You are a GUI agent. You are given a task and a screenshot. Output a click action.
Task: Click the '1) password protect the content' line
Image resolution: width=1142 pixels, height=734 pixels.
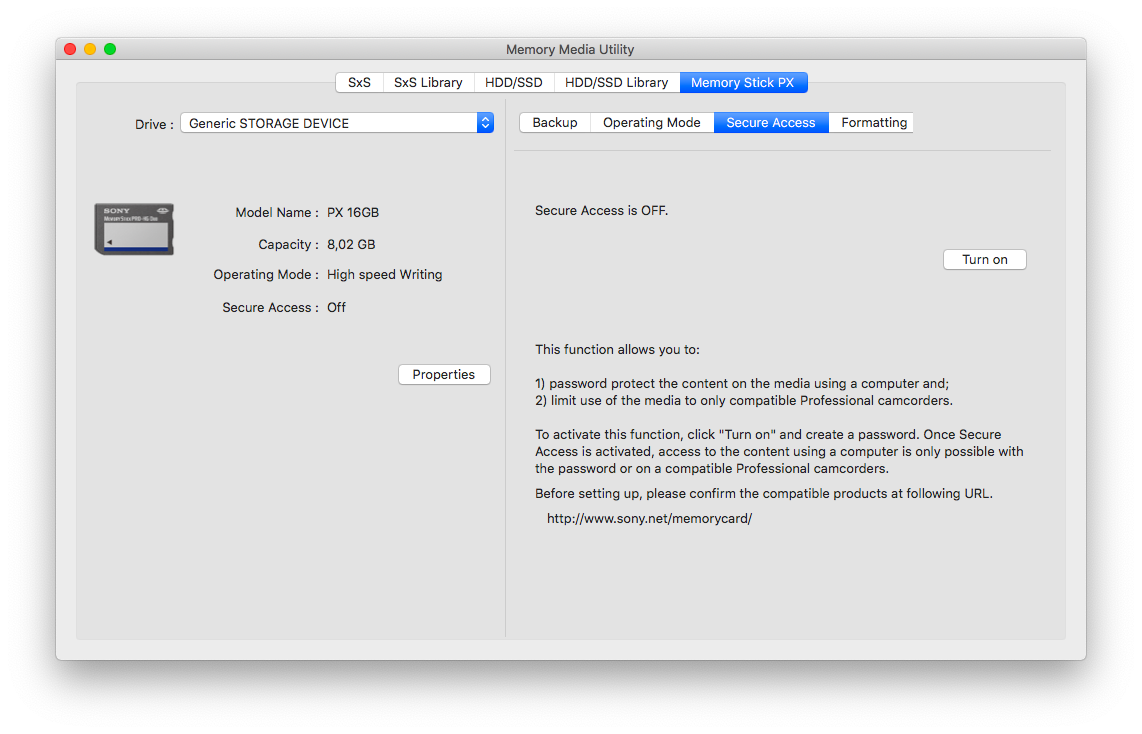click(x=742, y=384)
